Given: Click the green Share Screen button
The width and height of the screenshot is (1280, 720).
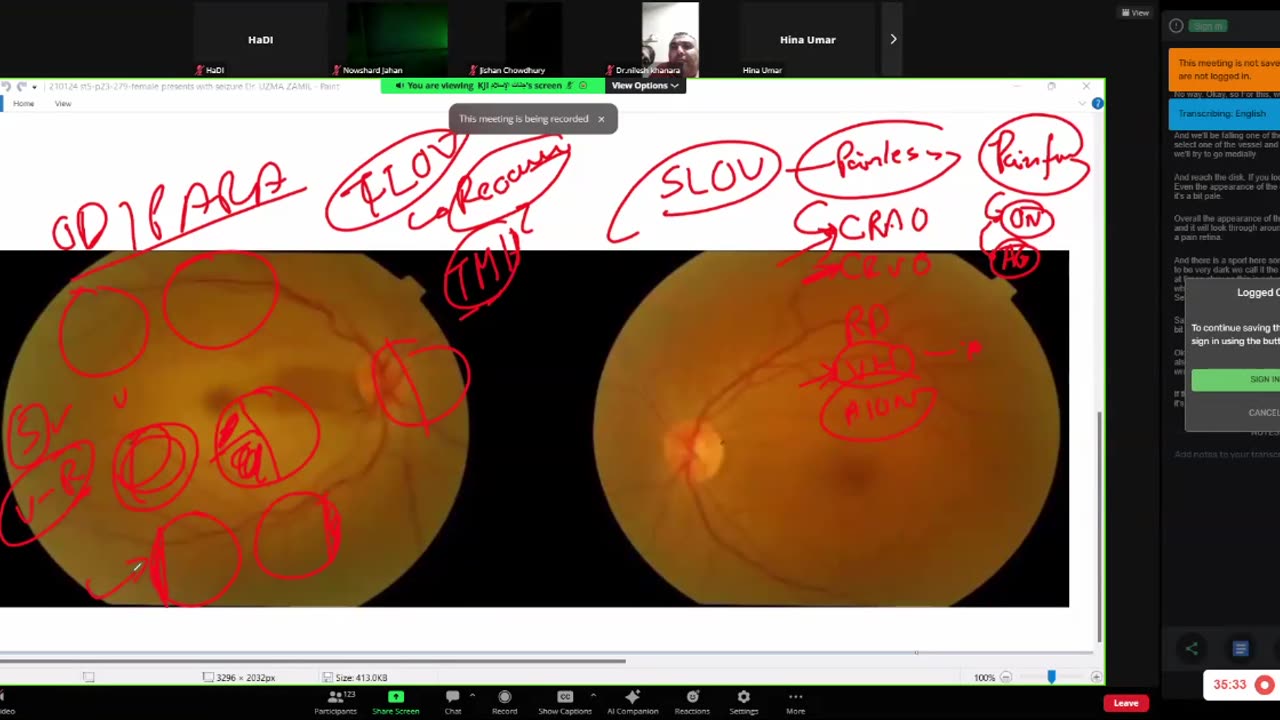Looking at the screenshot, I should point(396,702).
